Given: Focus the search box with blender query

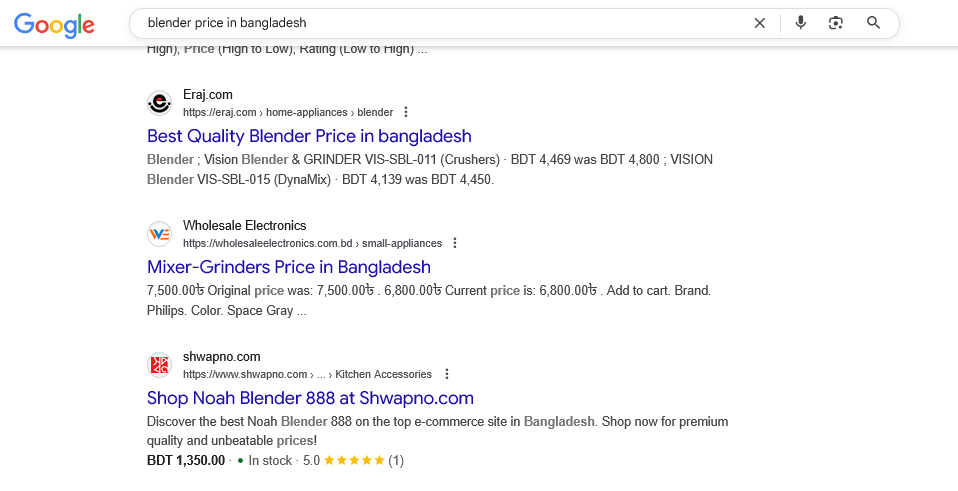Looking at the screenshot, I should point(440,23).
